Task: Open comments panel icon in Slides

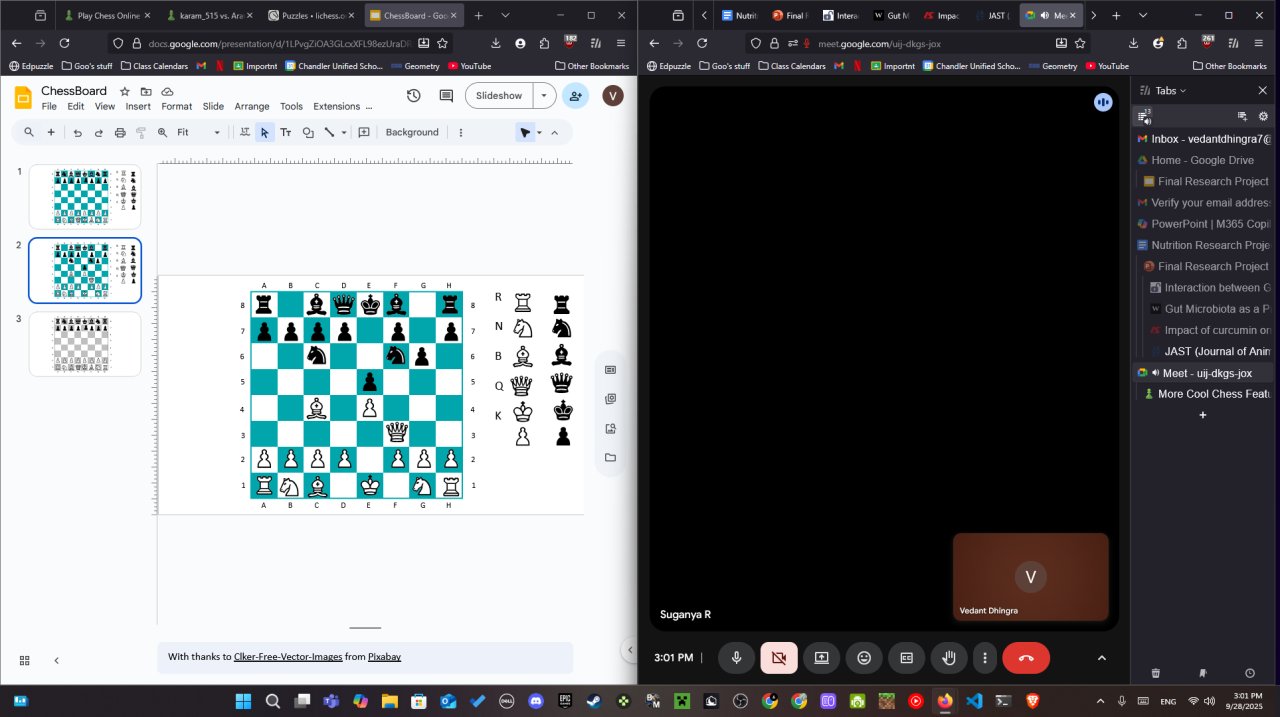Action: tap(446, 96)
